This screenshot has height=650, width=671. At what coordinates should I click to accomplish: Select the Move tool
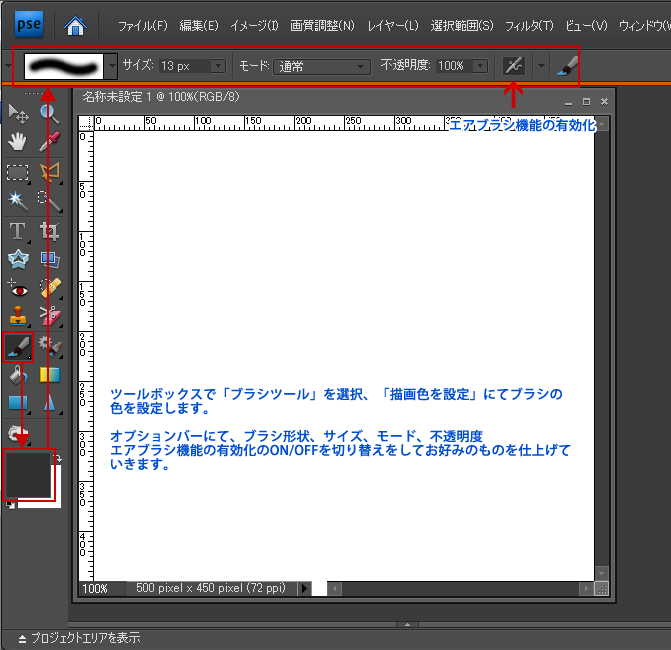click(17, 113)
